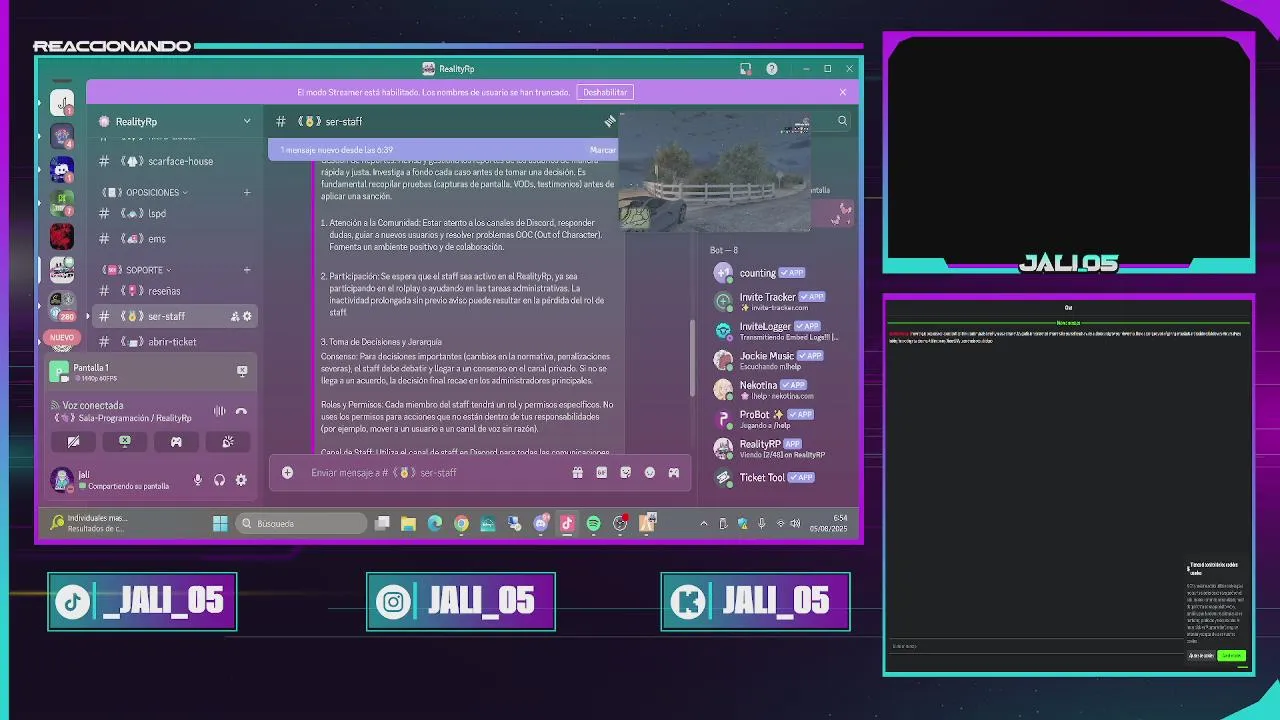Image resolution: width=1280 pixels, height=720 pixels.
Task: Open the Discord inbox icon in title bar
Action: (745, 69)
